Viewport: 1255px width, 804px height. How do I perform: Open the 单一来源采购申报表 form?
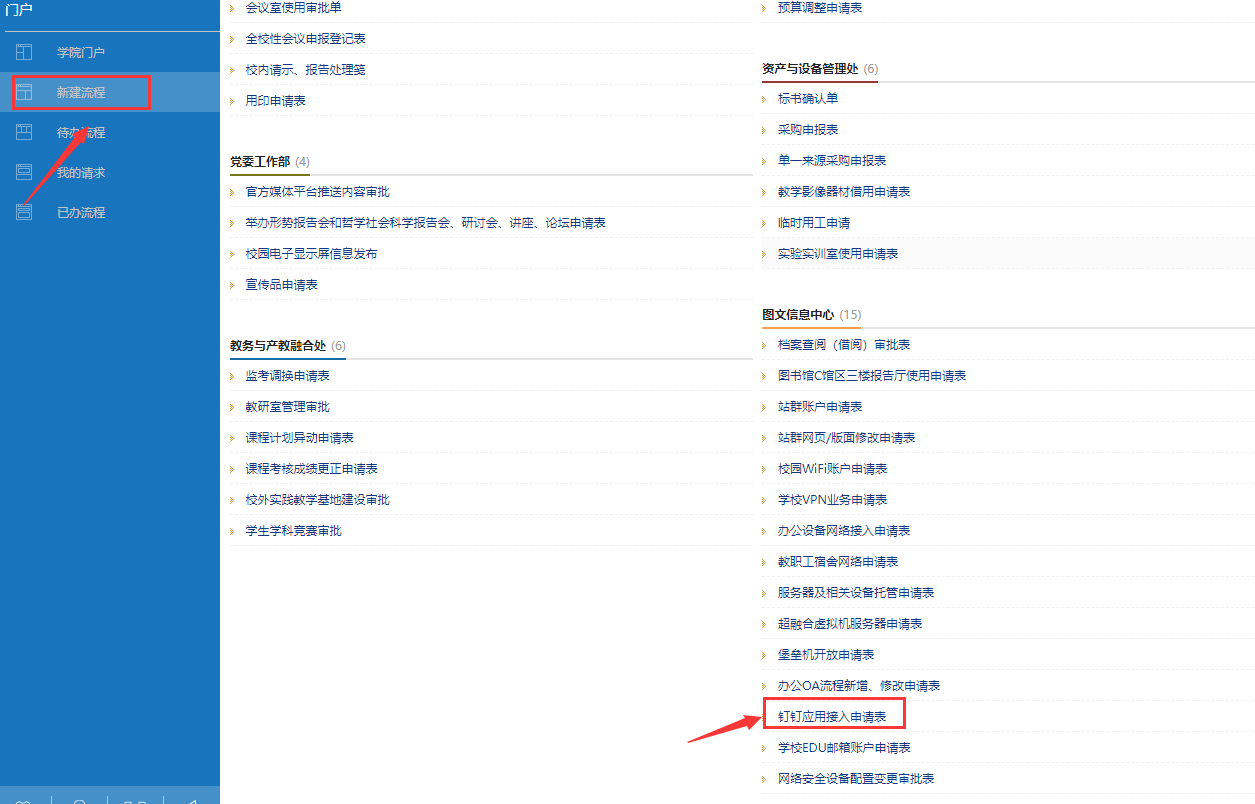tap(832, 160)
